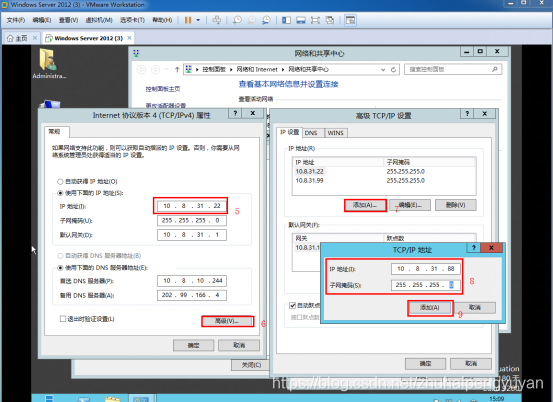Click 备用 DNS 服务器 field 202.99.166.4
The width and height of the screenshot is (553, 402).
(192, 295)
